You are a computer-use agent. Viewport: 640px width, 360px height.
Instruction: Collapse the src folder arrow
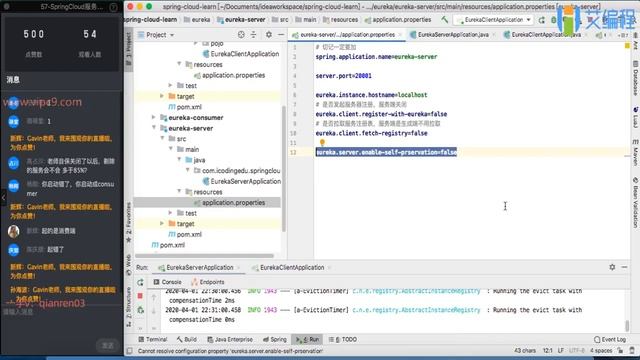click(x=163, y=138)
